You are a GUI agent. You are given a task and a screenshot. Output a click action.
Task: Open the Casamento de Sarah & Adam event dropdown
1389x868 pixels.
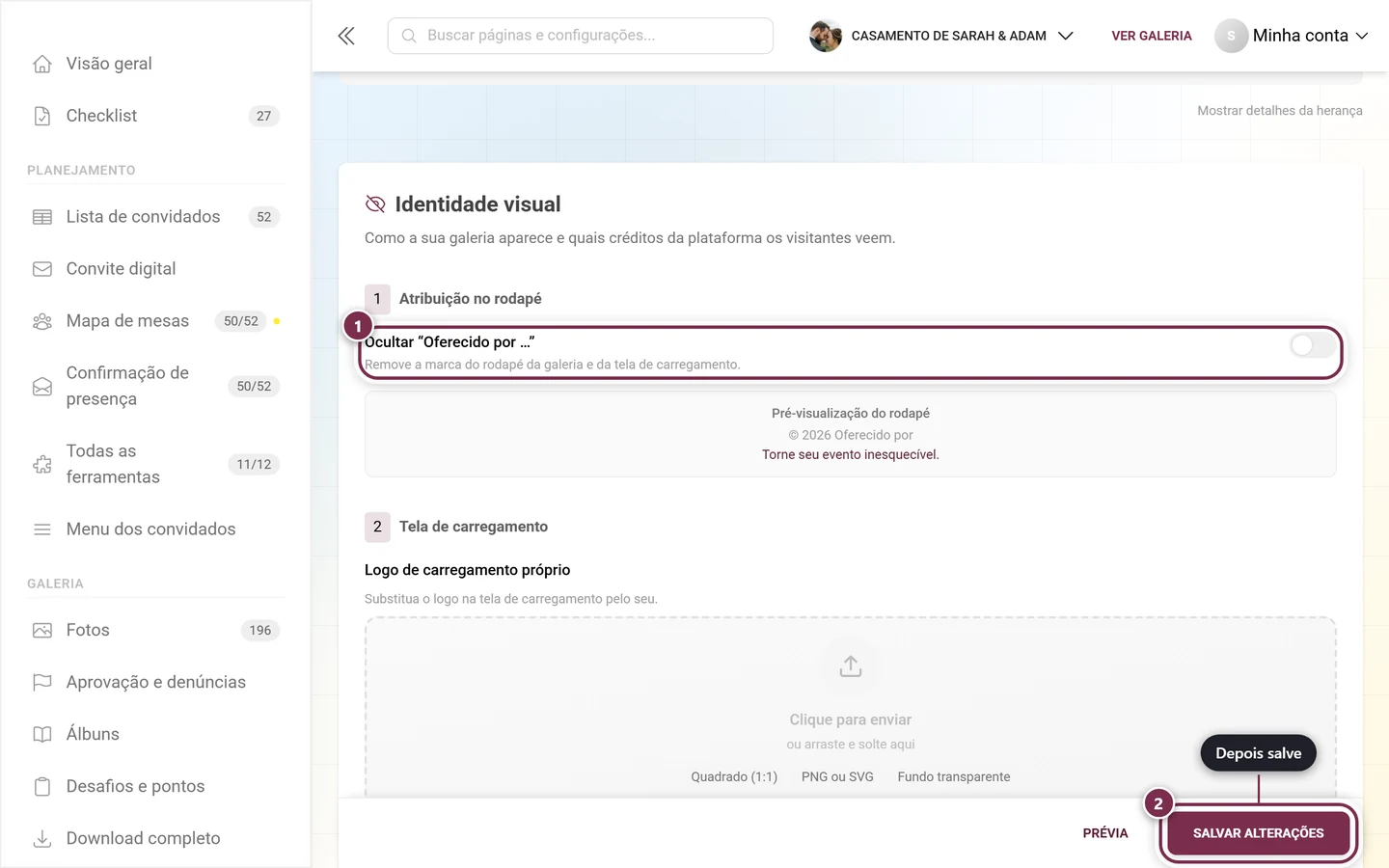[941, 36]
